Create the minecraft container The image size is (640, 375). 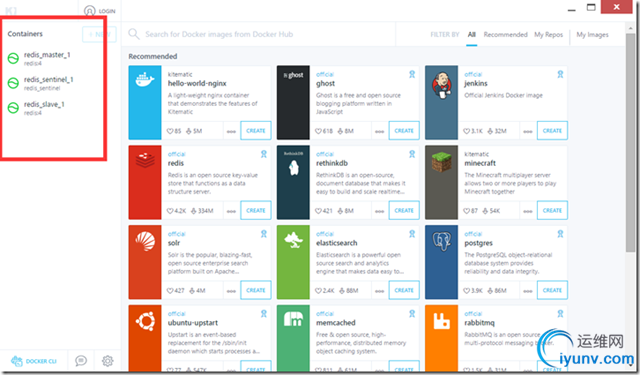tap(552, 211)
